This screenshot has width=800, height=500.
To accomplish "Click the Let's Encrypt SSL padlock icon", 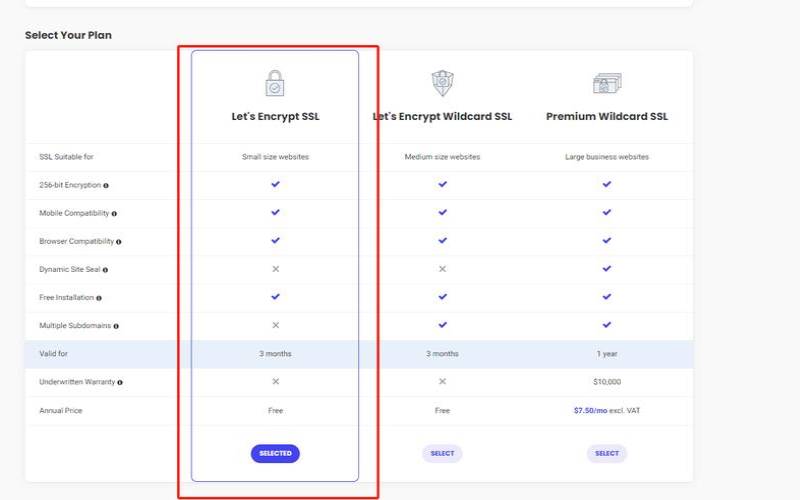I will 275,83.
